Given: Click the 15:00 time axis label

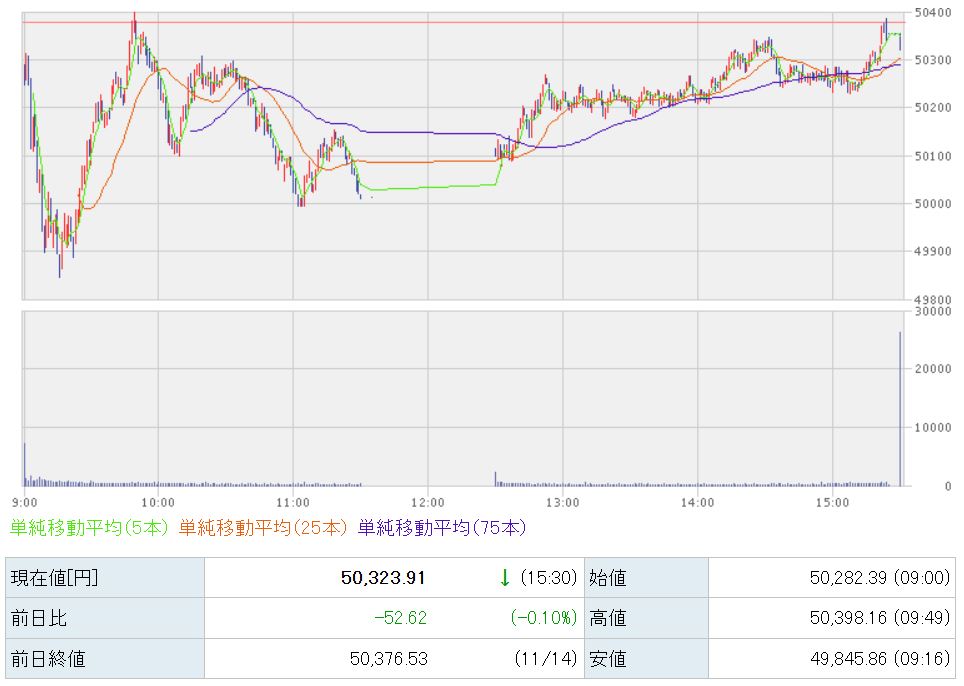Looking at the screenshot, I should click(832, 501).
